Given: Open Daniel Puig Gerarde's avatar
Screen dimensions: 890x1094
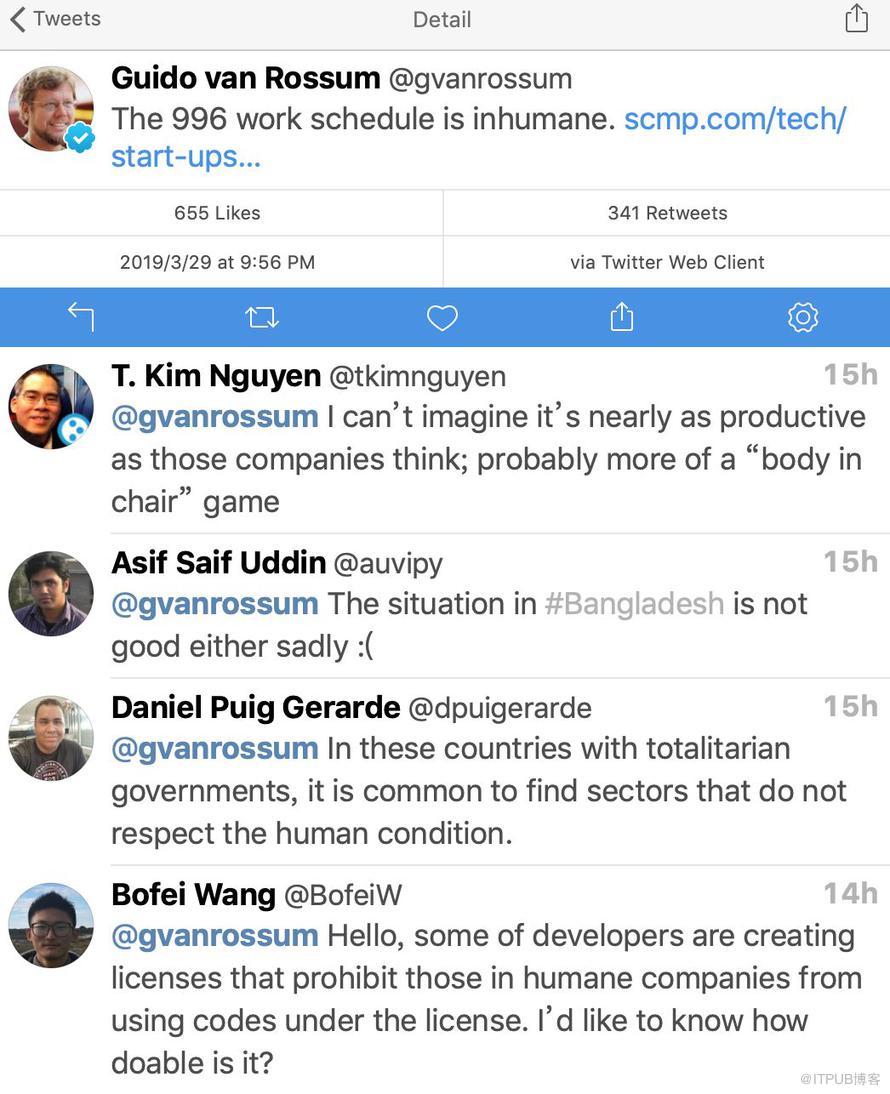Looking at the screenshot, I should coord(51,738).
